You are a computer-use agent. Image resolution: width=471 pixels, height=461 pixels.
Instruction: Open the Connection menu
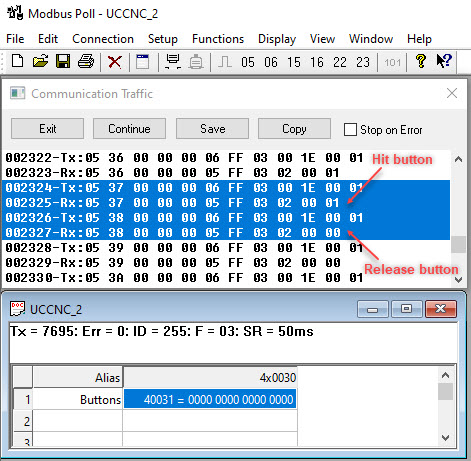pyautogui.click(x=103, y=39)
